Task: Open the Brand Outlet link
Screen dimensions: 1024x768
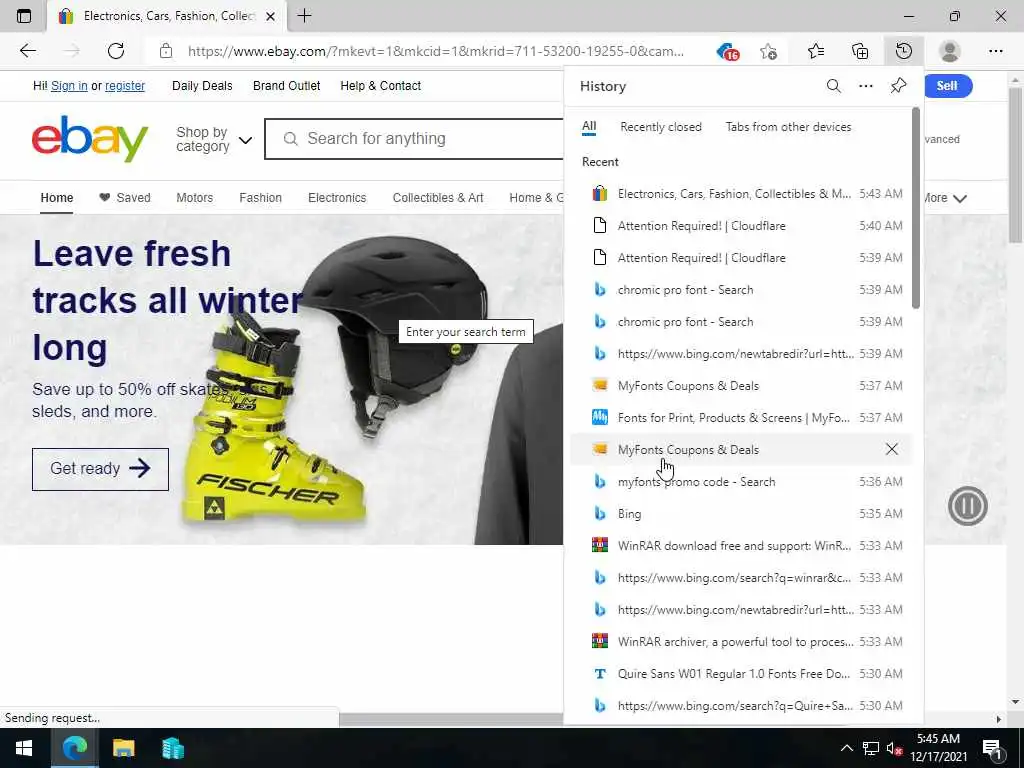Action: (x=287, y=86)
